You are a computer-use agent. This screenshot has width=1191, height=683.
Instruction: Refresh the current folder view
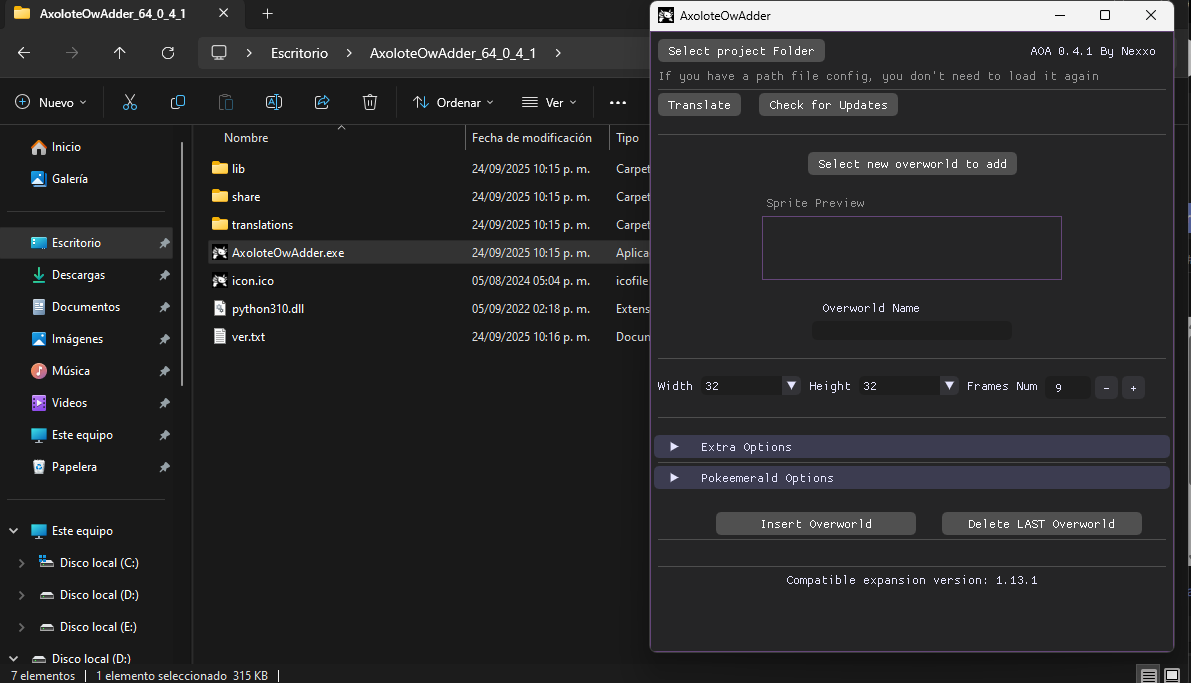pos(168,53)
